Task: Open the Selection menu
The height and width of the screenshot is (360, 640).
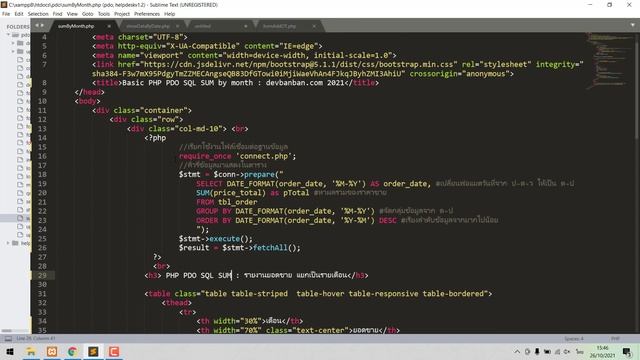Action: [38, 13]
